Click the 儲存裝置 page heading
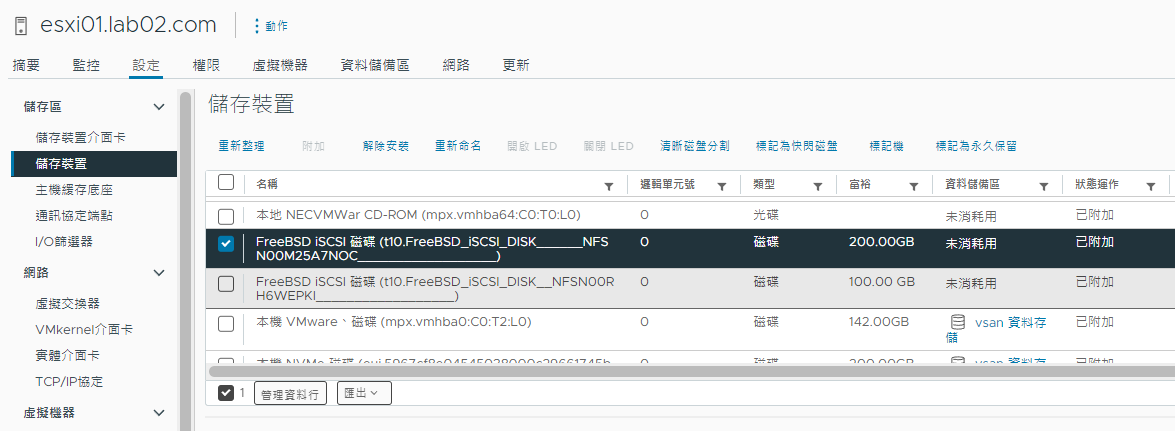Image resolution: width=1175 pixels, height=431 pixels. pyautogui.click(x=251, y=104)
